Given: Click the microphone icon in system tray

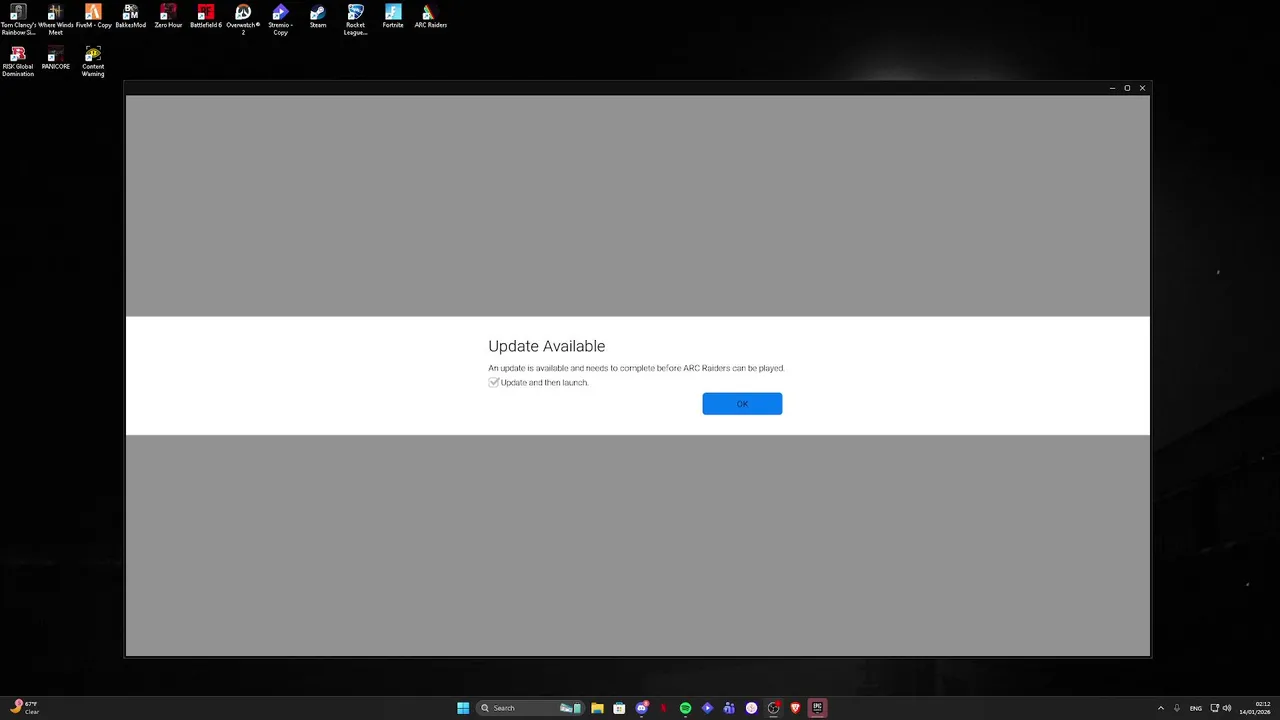Looking at the screenshot, I should tap(1177, 708).
